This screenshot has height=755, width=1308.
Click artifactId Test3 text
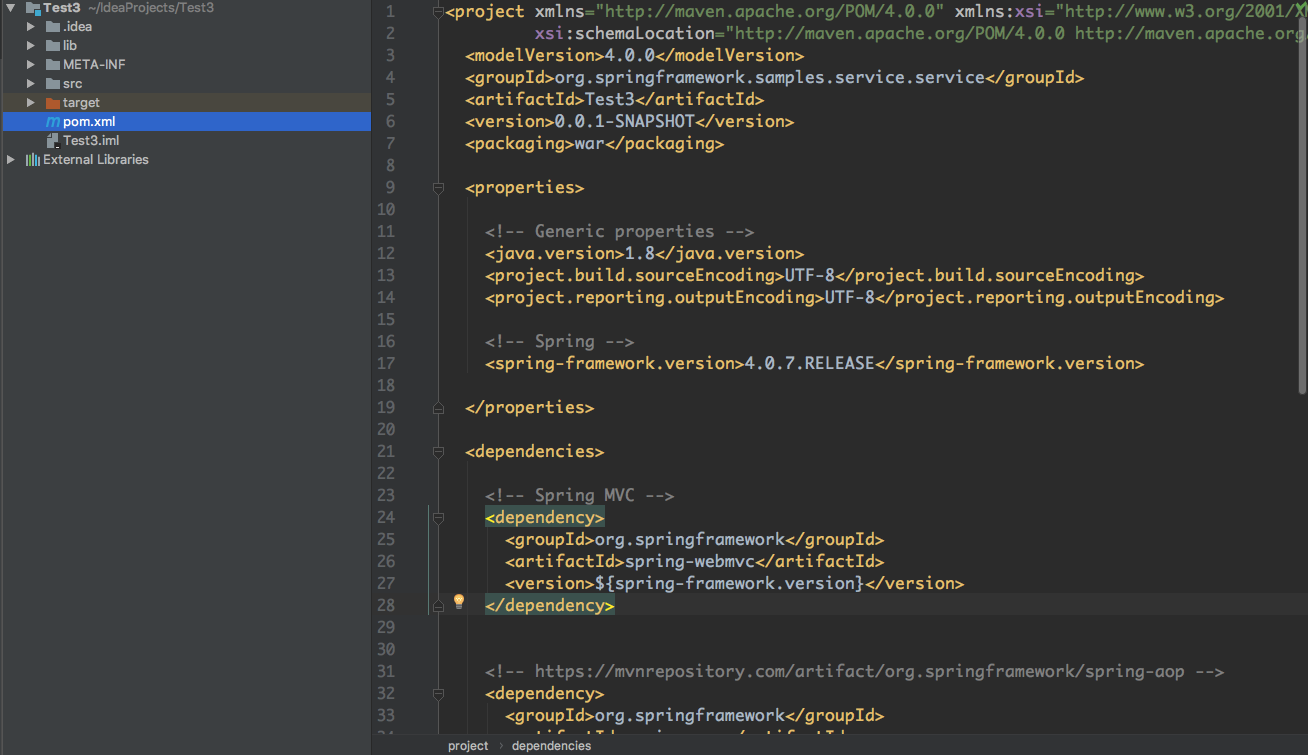coord(614,99)
